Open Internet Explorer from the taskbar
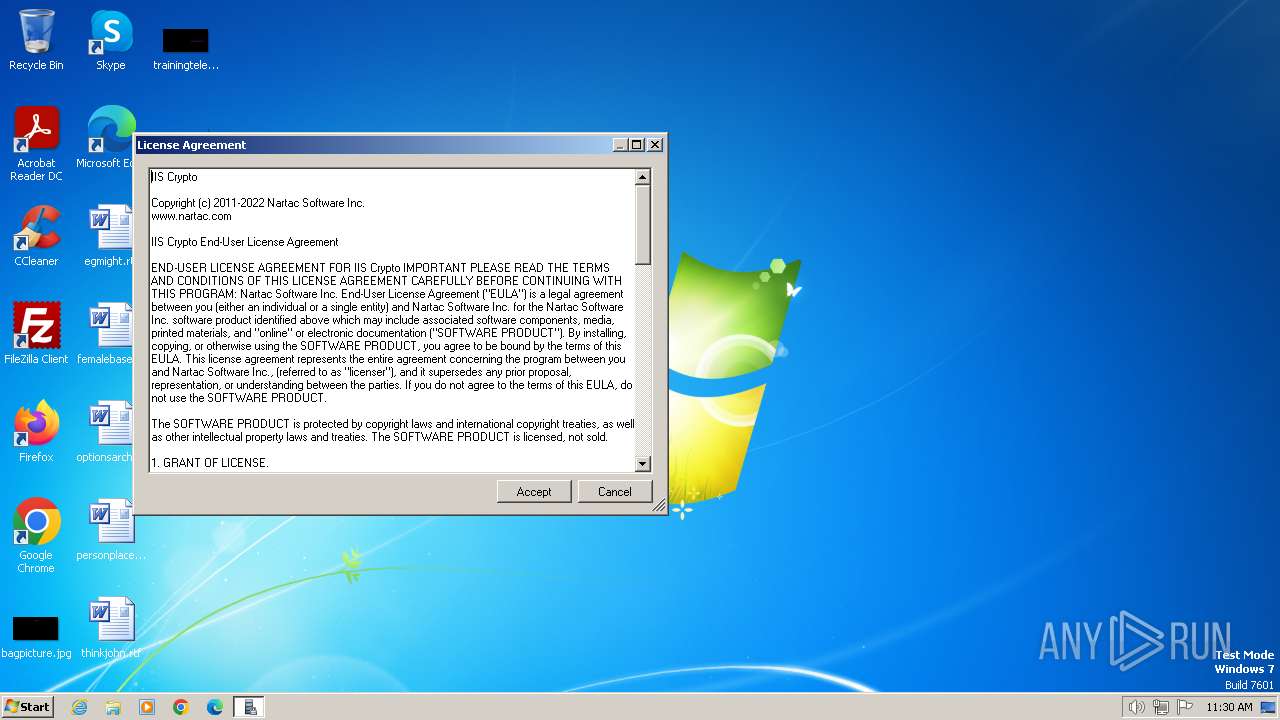This screenshot has height=720, width=1280. point(79,707)
